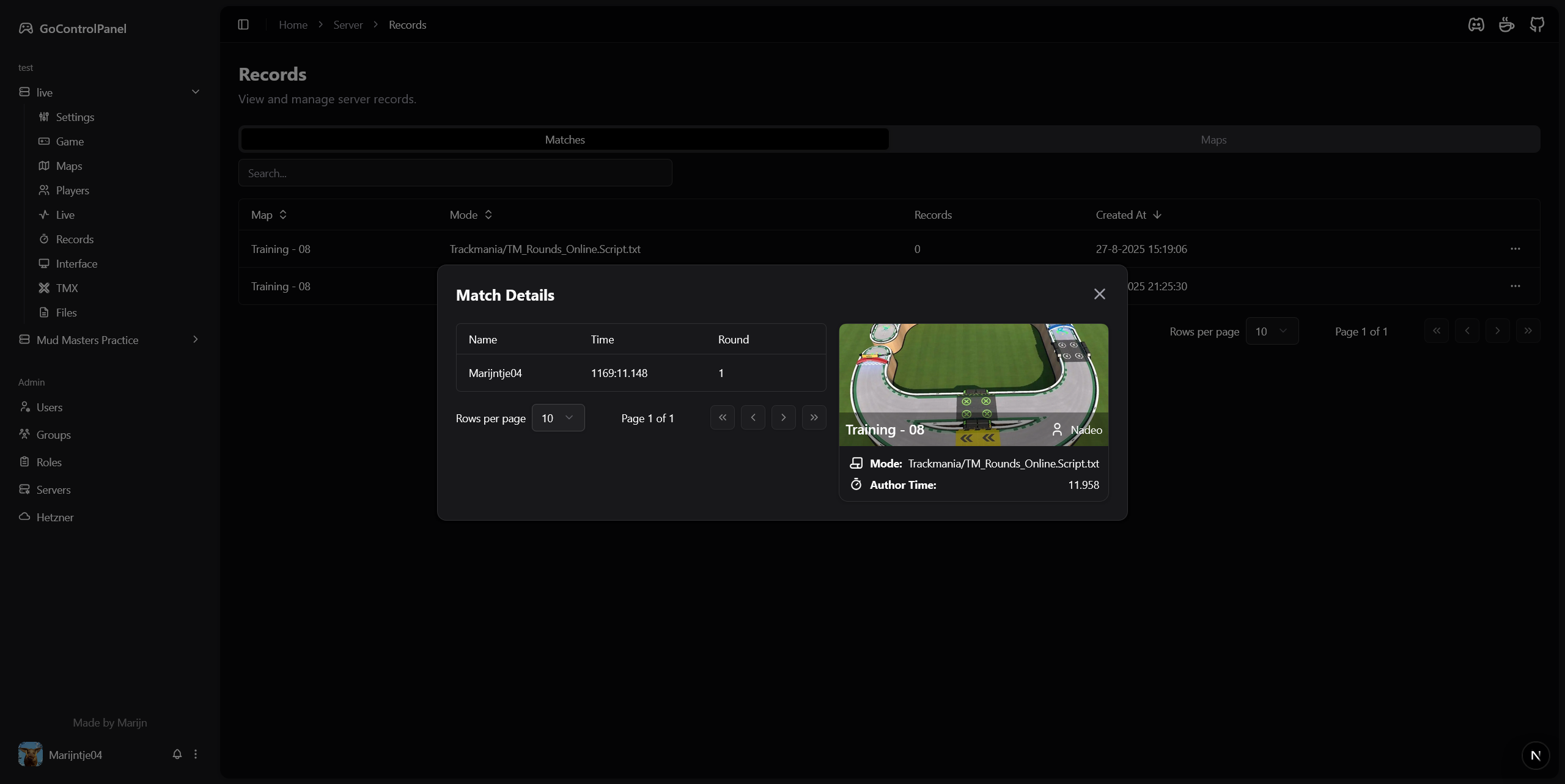
Task: Open TMX in sidebar
Action: click(x=67, y=288)
